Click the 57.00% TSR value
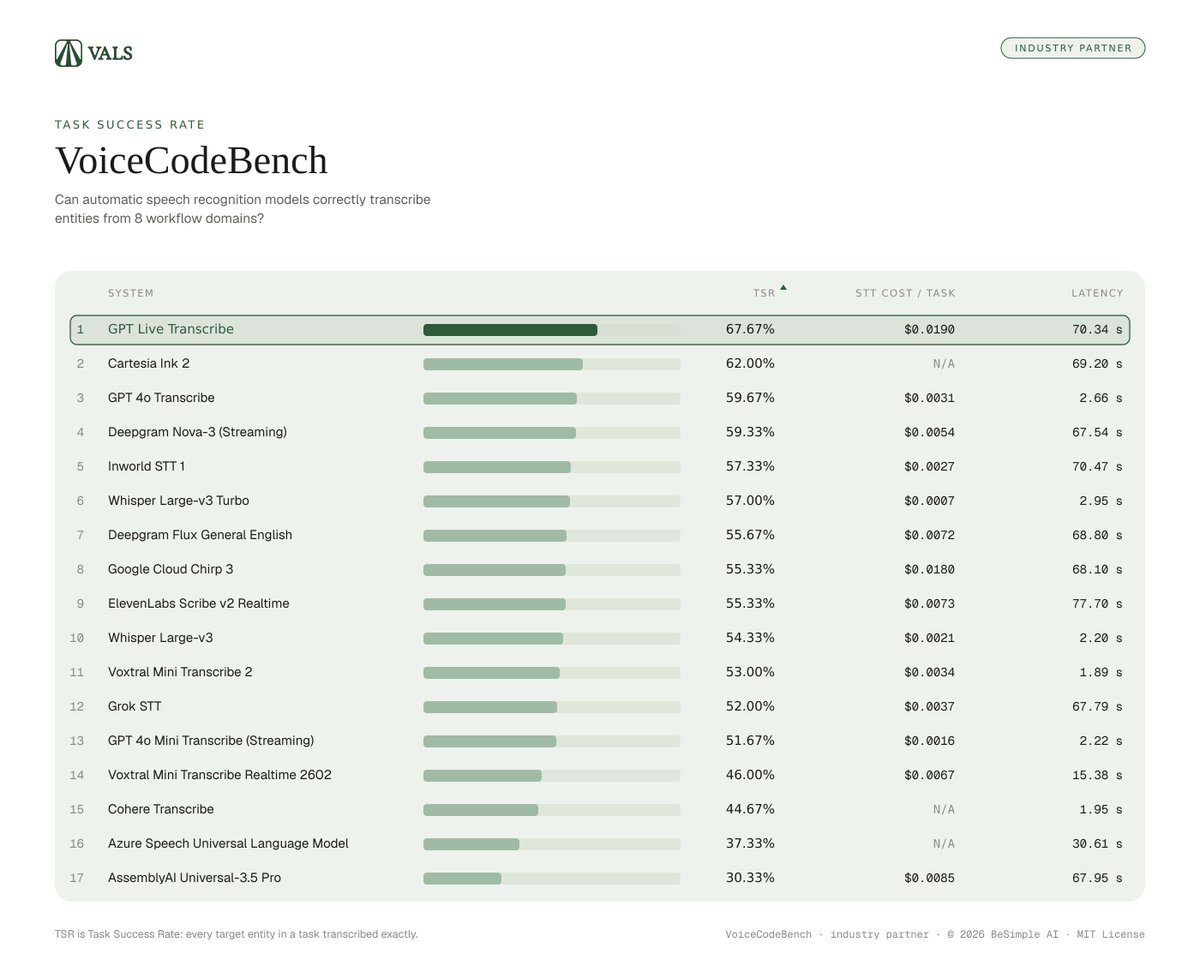 pyautogui.click(x=750, y=501)
